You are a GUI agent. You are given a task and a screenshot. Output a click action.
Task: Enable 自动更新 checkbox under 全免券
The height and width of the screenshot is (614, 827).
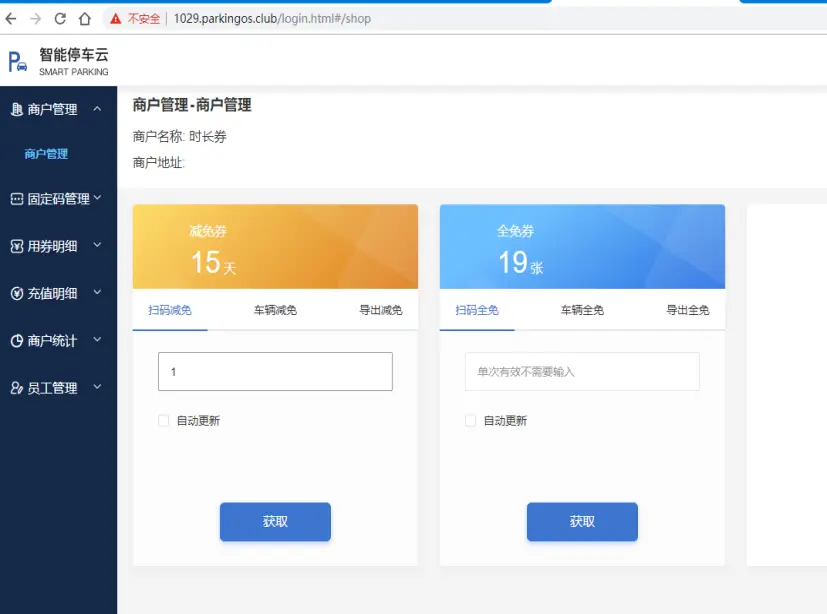[471, 421]
